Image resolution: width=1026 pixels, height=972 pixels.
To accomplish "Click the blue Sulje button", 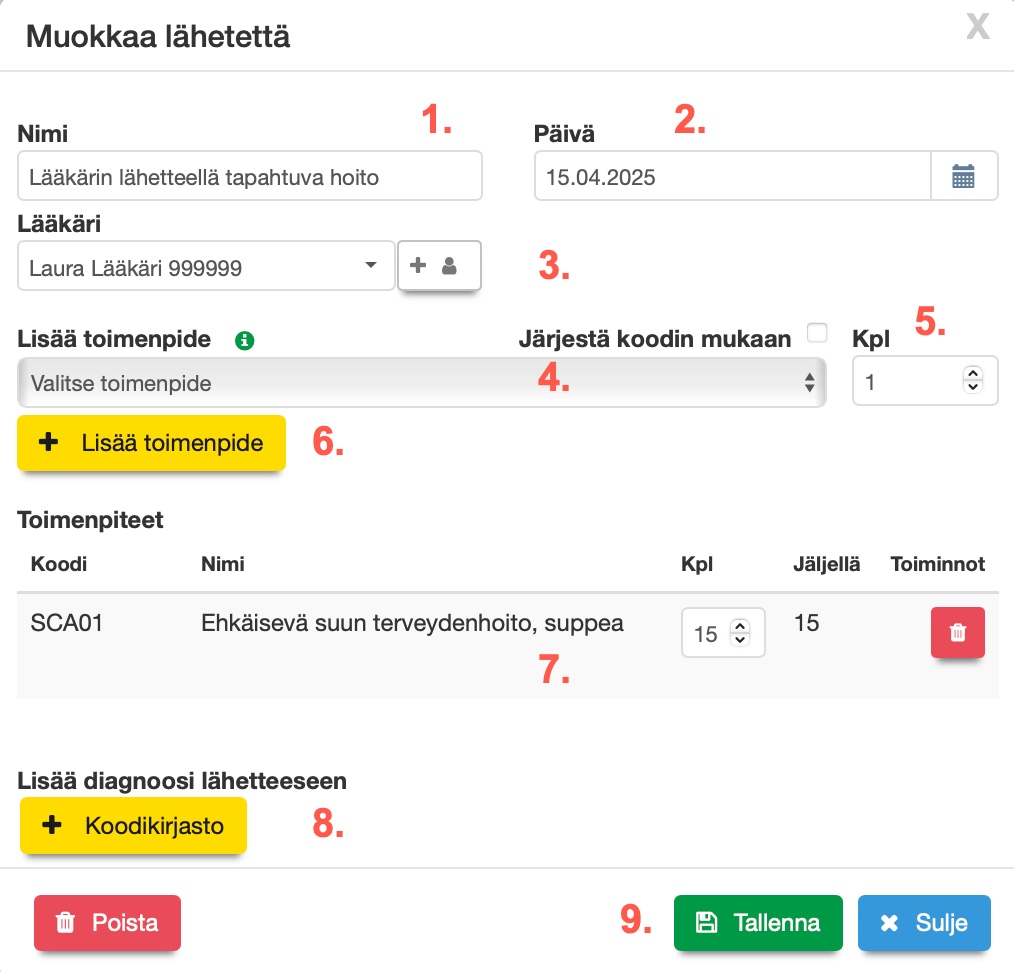I will (924, 922).
